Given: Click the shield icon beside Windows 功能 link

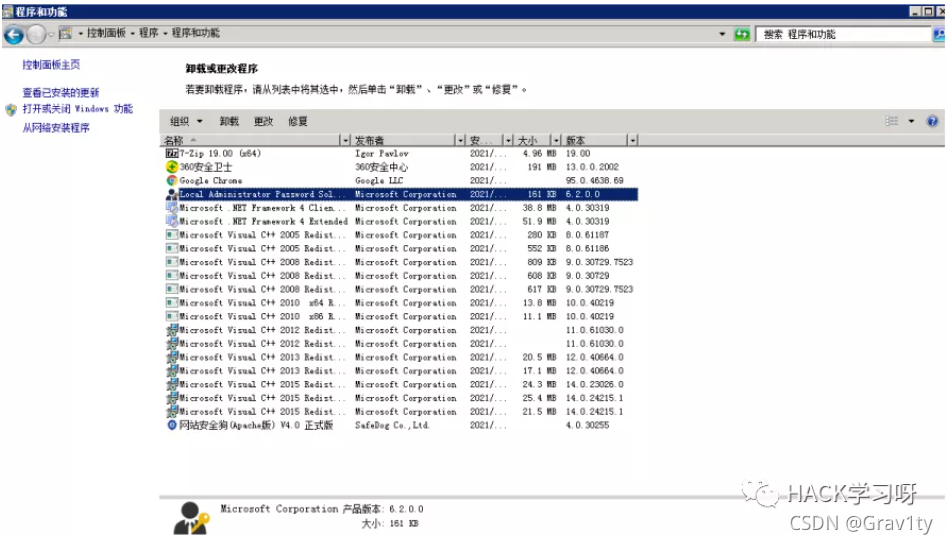Looking at the screenshot, I should pyautogui.click(x=11, y=110).
